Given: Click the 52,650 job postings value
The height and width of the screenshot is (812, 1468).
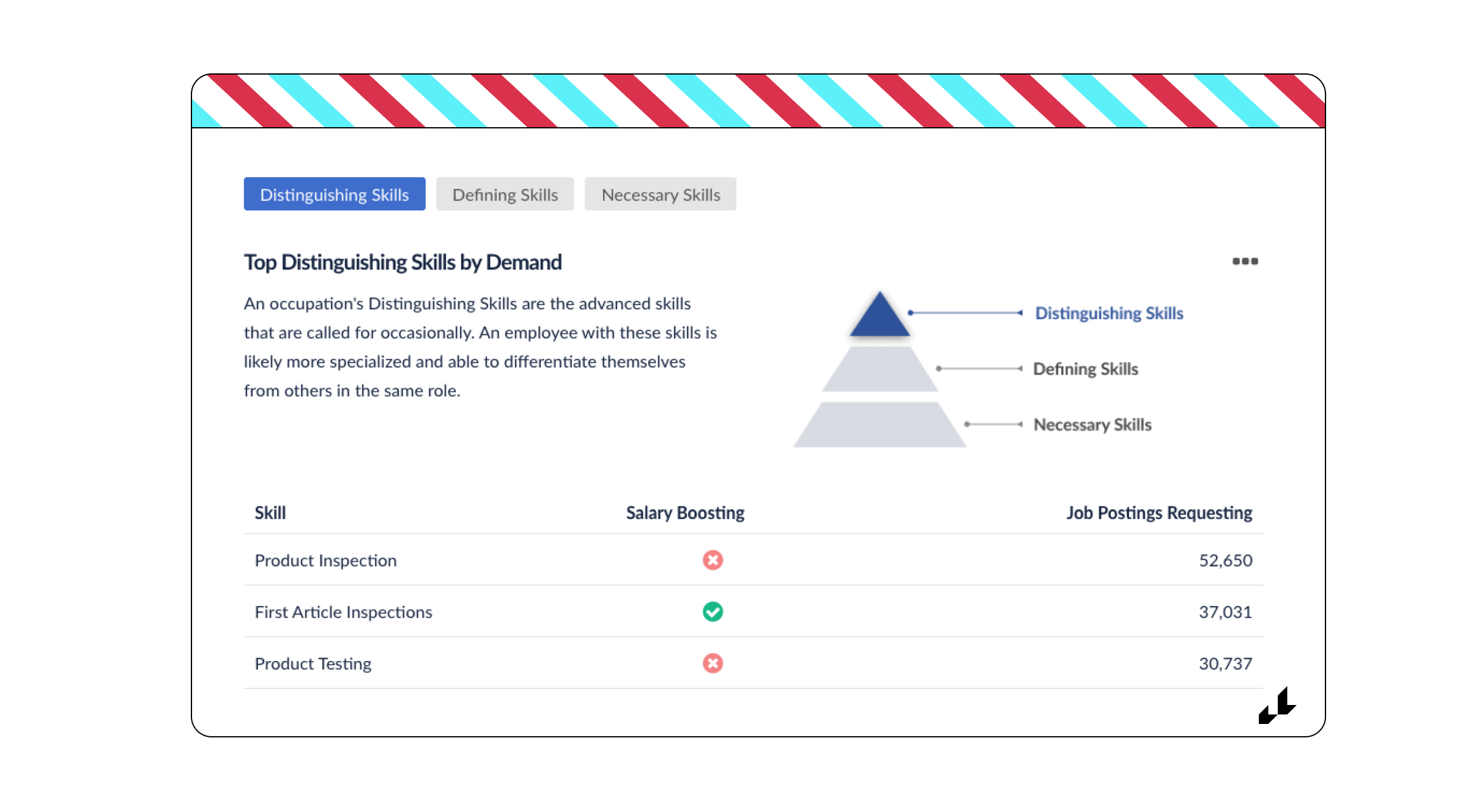Looking at the screenshot, I should pos(1225,560).
